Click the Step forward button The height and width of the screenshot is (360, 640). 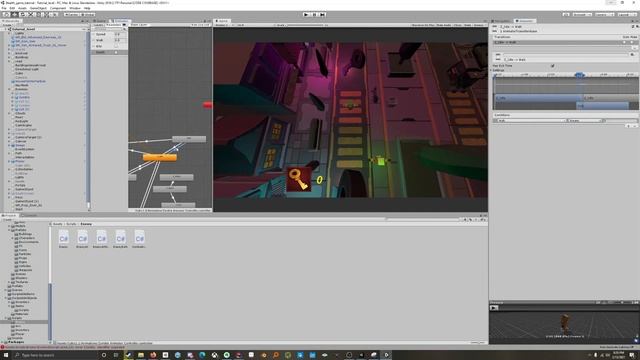coord(322,14)
